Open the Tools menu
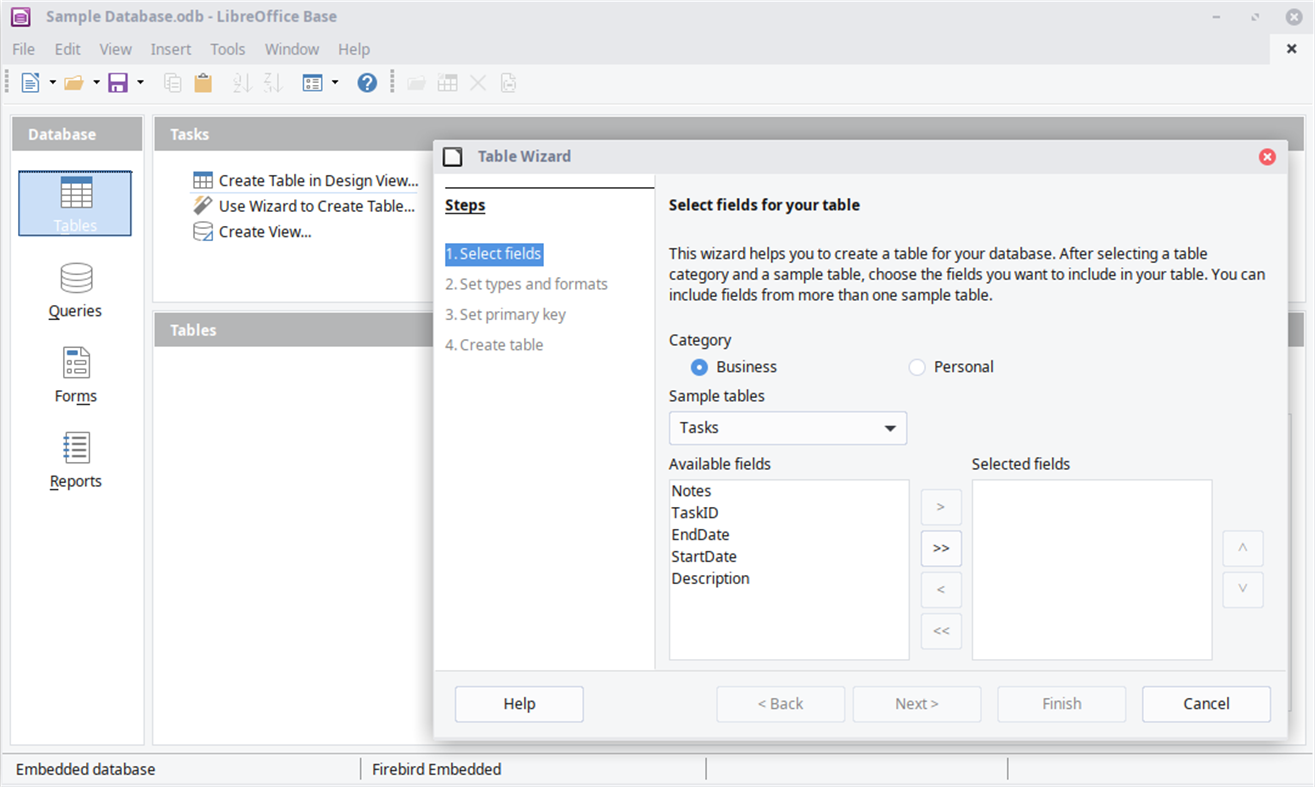 (x=227, y=48)
